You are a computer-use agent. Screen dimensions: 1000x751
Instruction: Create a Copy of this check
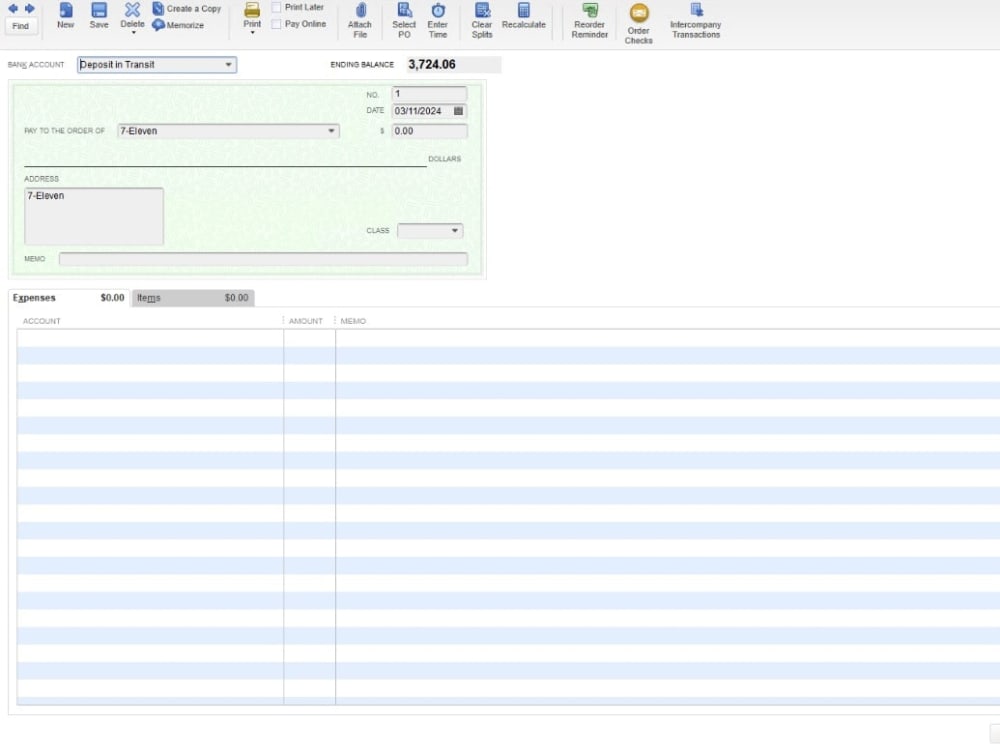click(186, 8)
